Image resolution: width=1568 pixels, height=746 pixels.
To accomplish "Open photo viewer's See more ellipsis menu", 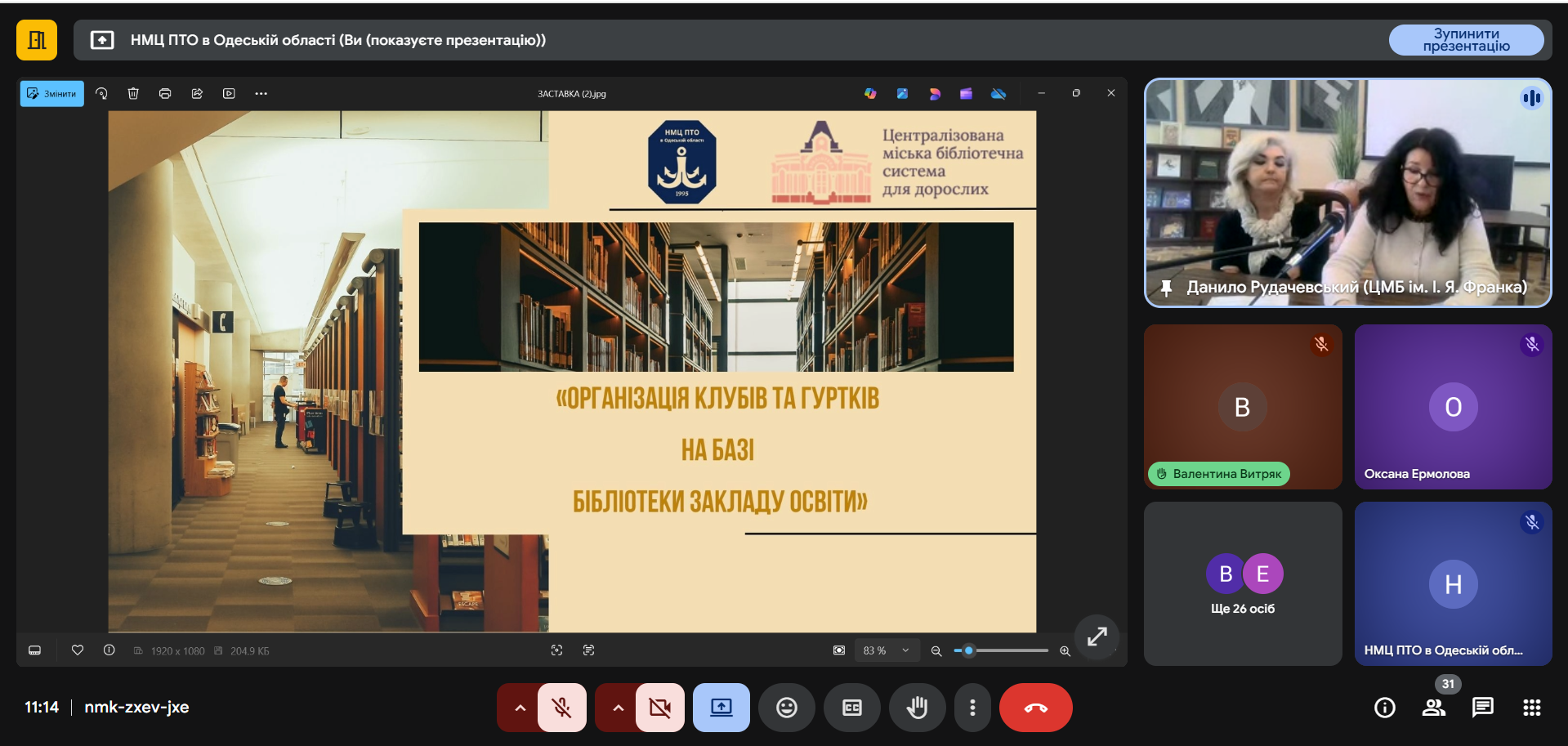I will point(261,94).
